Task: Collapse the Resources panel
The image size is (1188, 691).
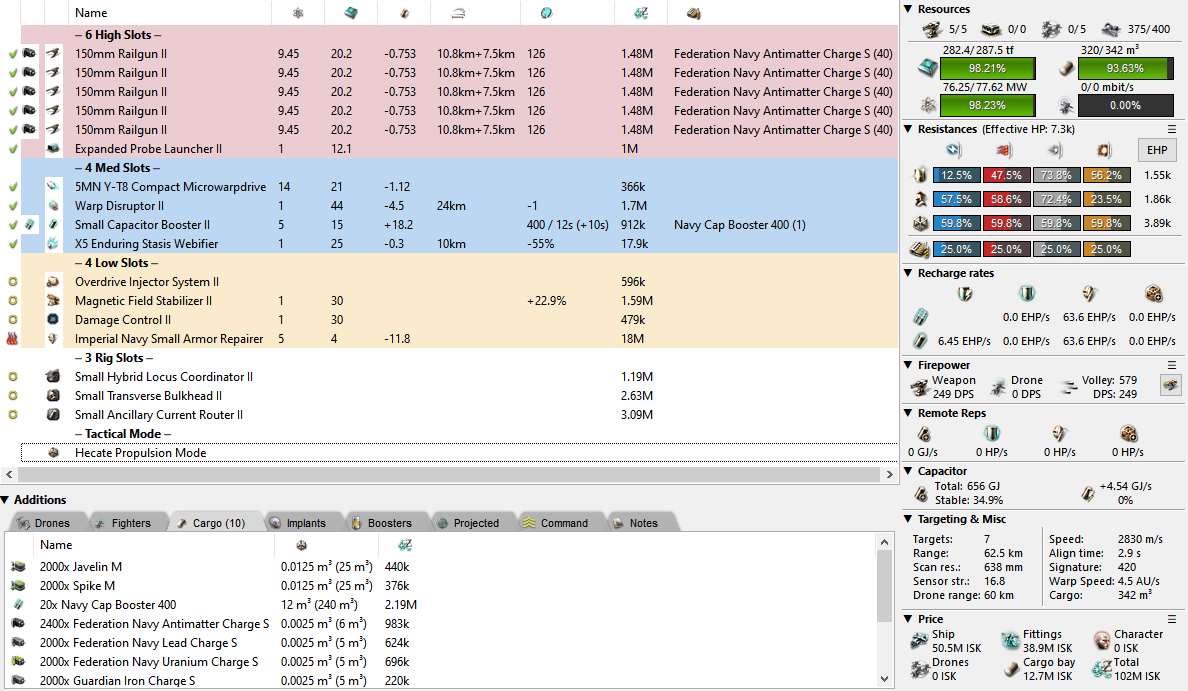Action: 908,9
